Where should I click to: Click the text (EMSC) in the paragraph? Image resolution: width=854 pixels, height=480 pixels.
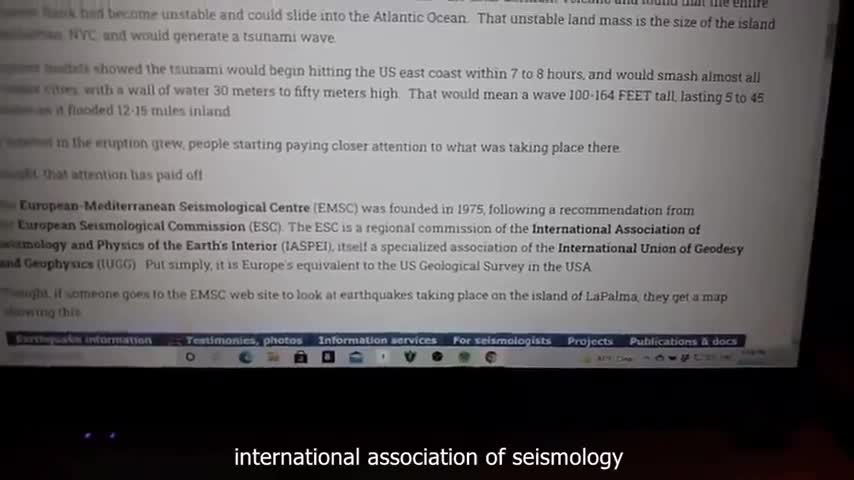pyautogui.click(x=336, y=208)
